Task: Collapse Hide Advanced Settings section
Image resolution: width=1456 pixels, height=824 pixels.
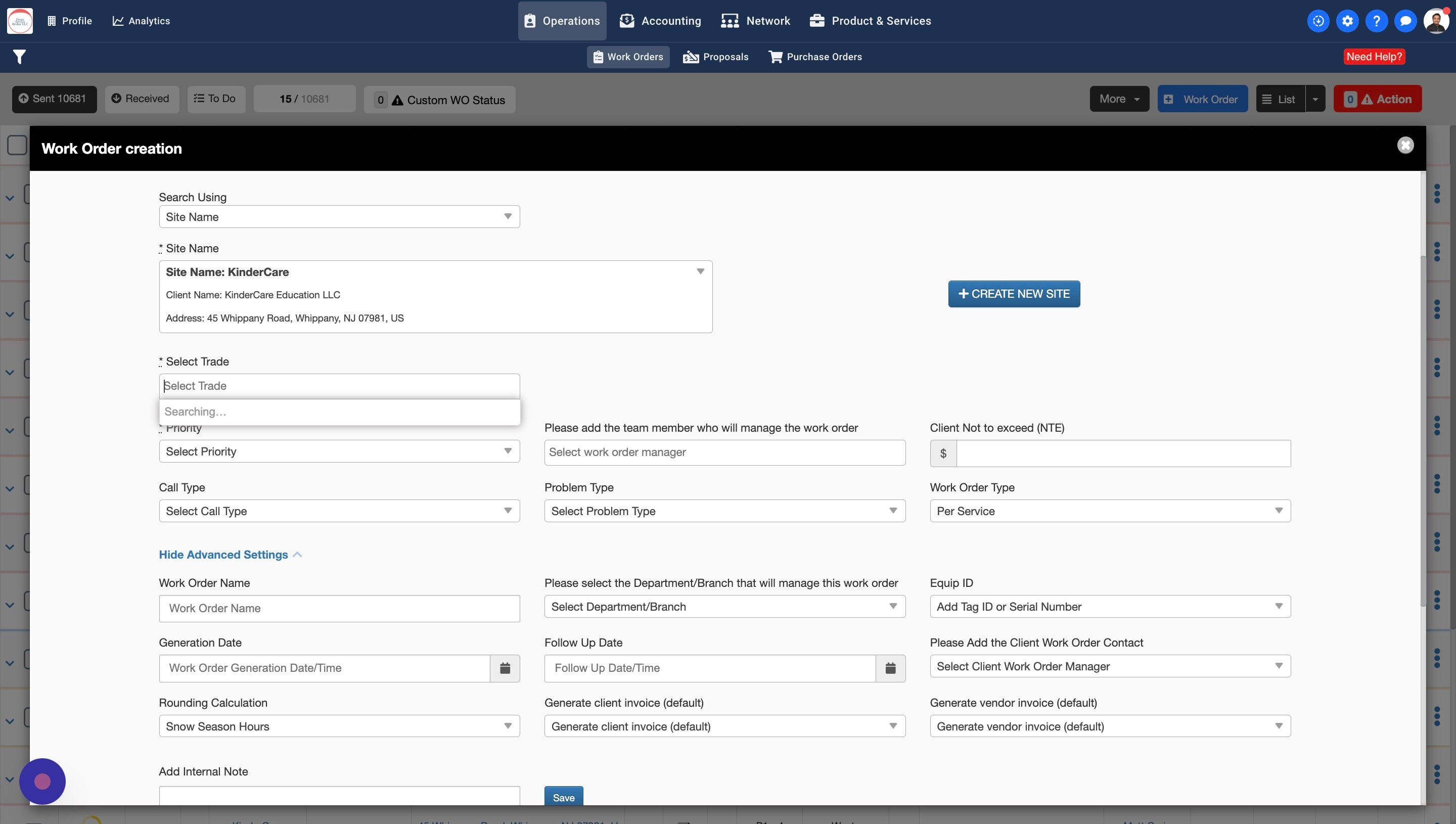Action: [230, 555]
